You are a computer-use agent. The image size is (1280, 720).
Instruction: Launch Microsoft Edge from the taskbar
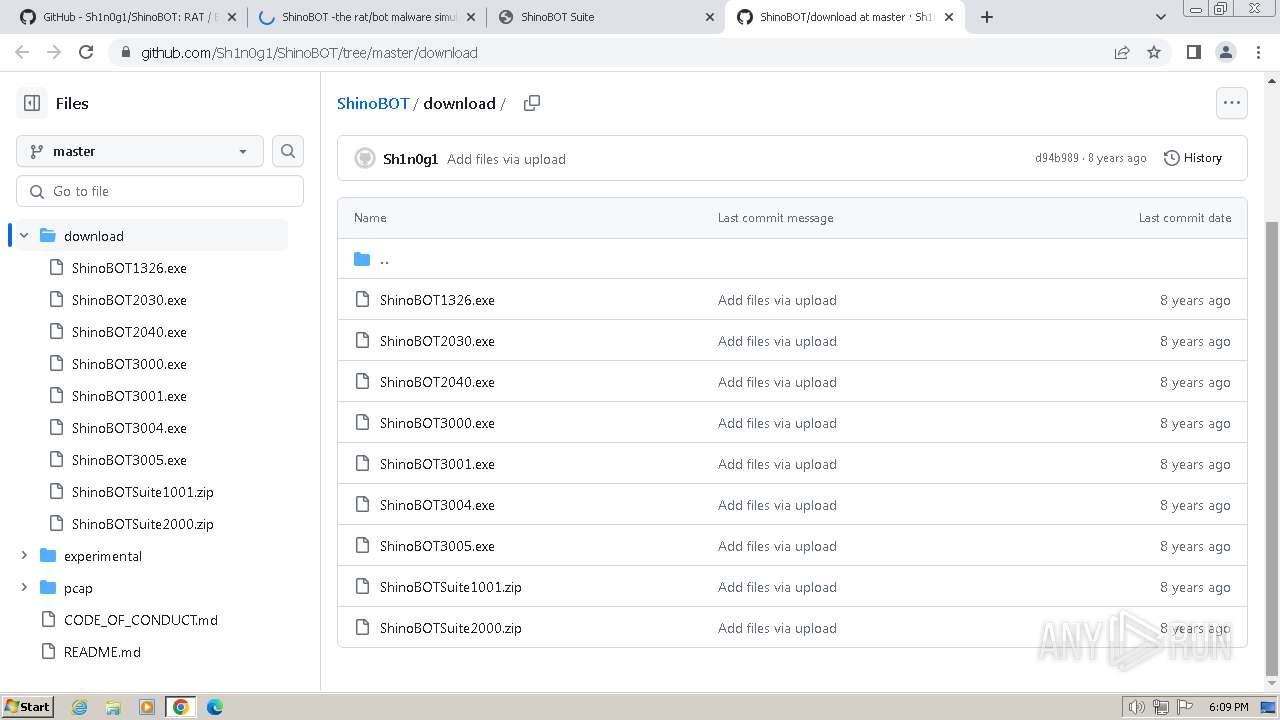click(x=215, y=707)
